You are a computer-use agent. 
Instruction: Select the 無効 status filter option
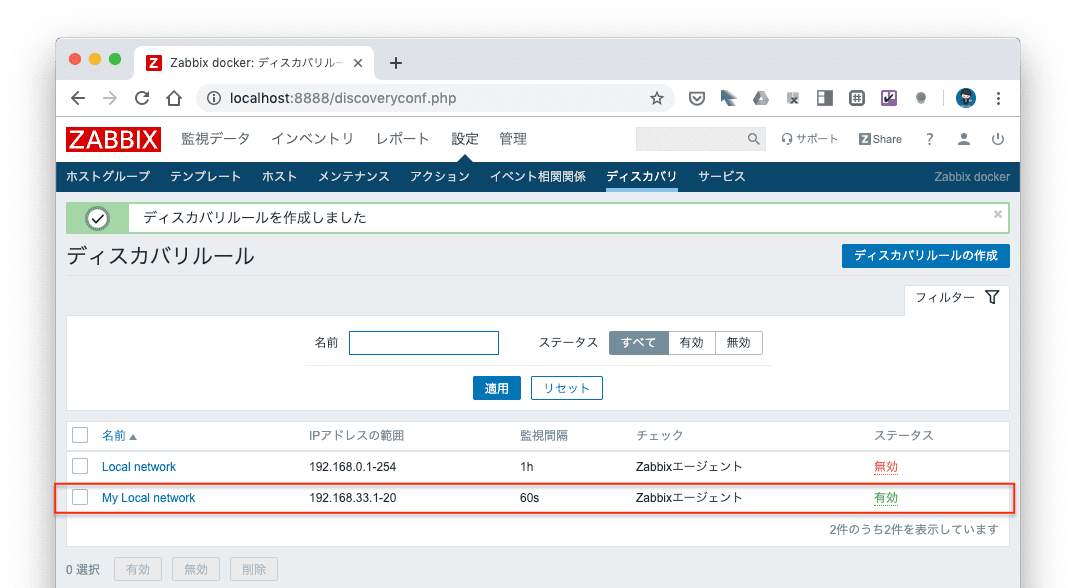pos(738,343)
